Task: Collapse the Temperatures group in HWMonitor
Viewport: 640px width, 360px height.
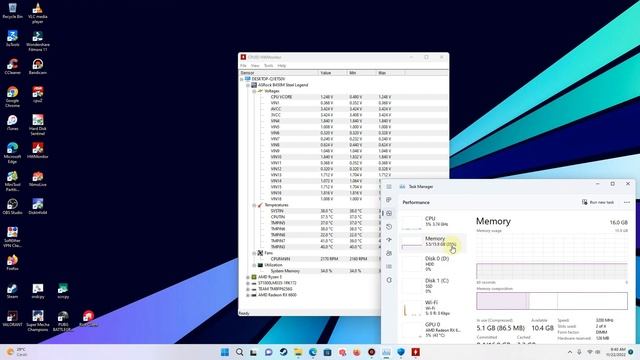Action: [254, 205]
